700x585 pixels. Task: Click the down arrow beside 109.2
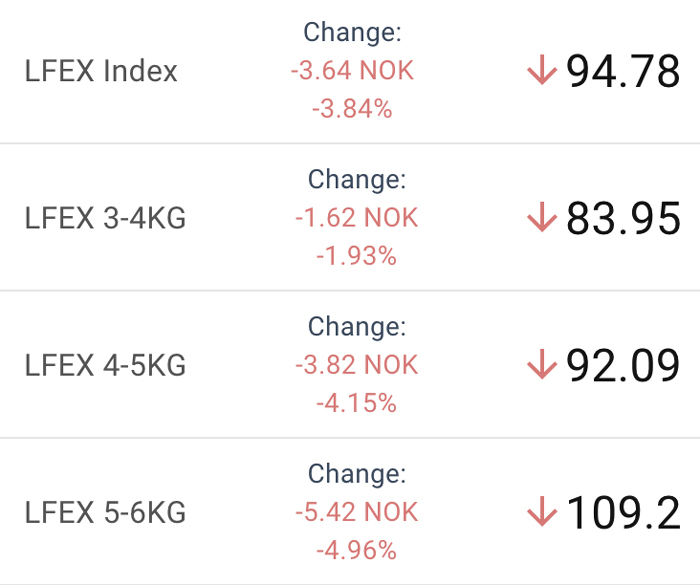click(x=541, y=512)
